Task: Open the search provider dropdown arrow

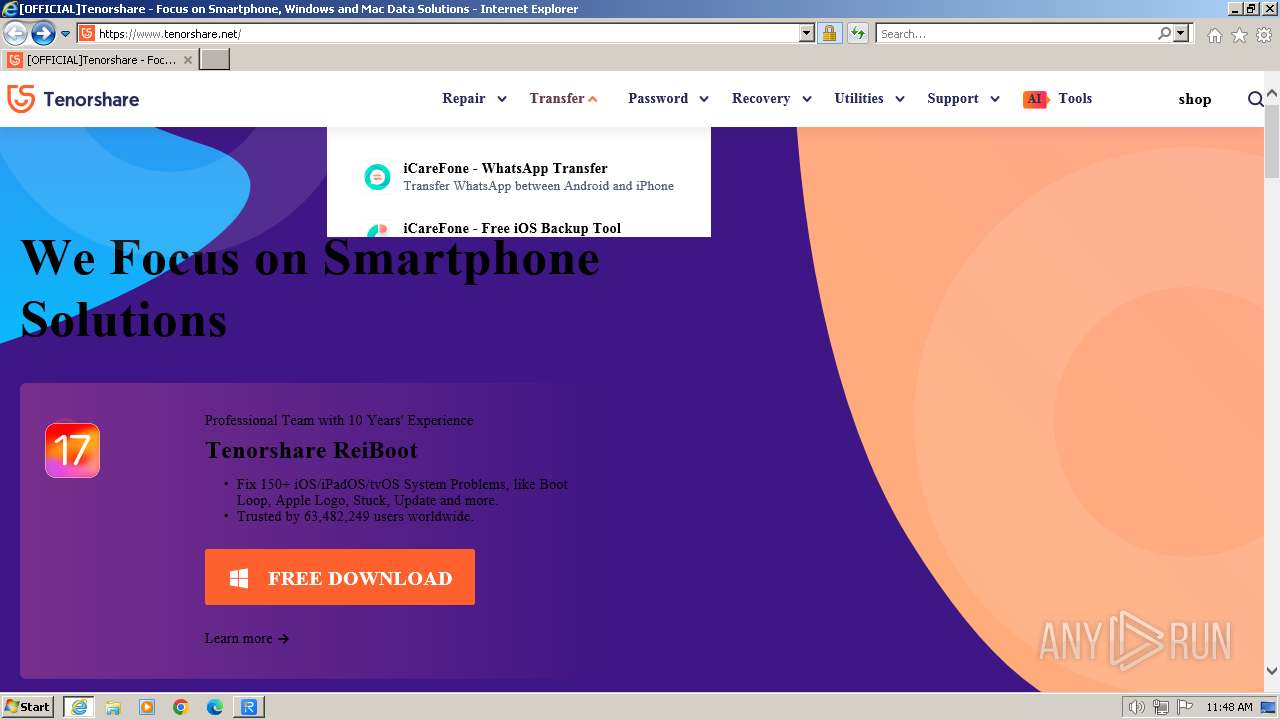Action: point(1181,33)
